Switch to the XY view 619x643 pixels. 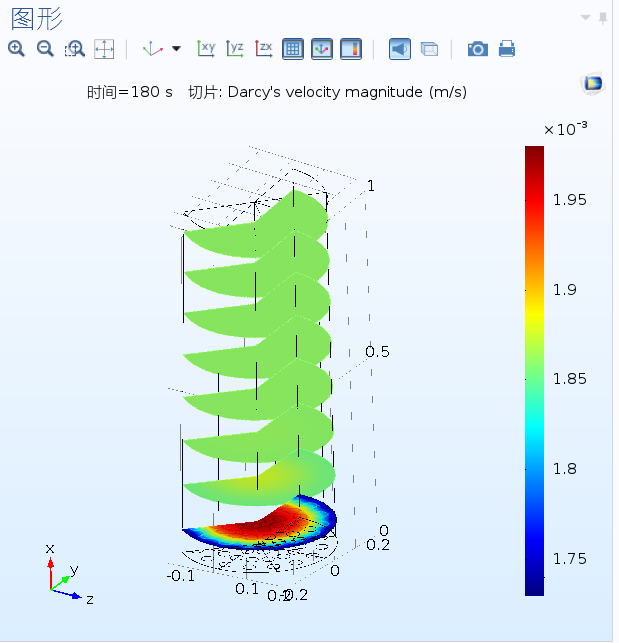(206, 49)
